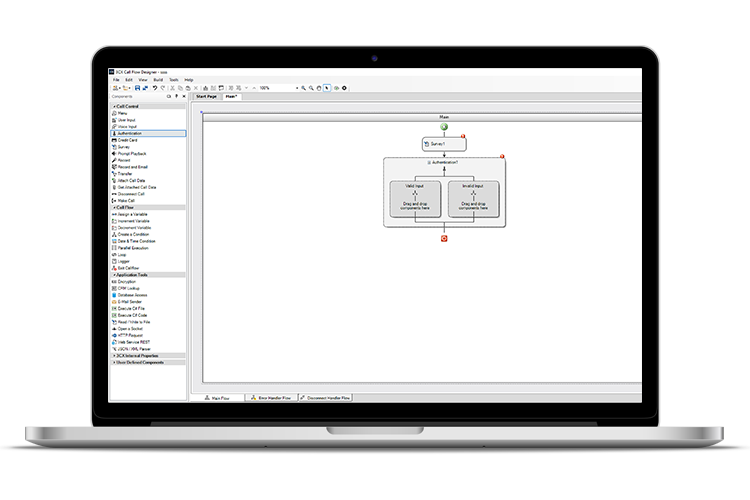This screenshot has width=750, height=500.
Task: Open the Build menu
Action: click(x=157, y=79)
